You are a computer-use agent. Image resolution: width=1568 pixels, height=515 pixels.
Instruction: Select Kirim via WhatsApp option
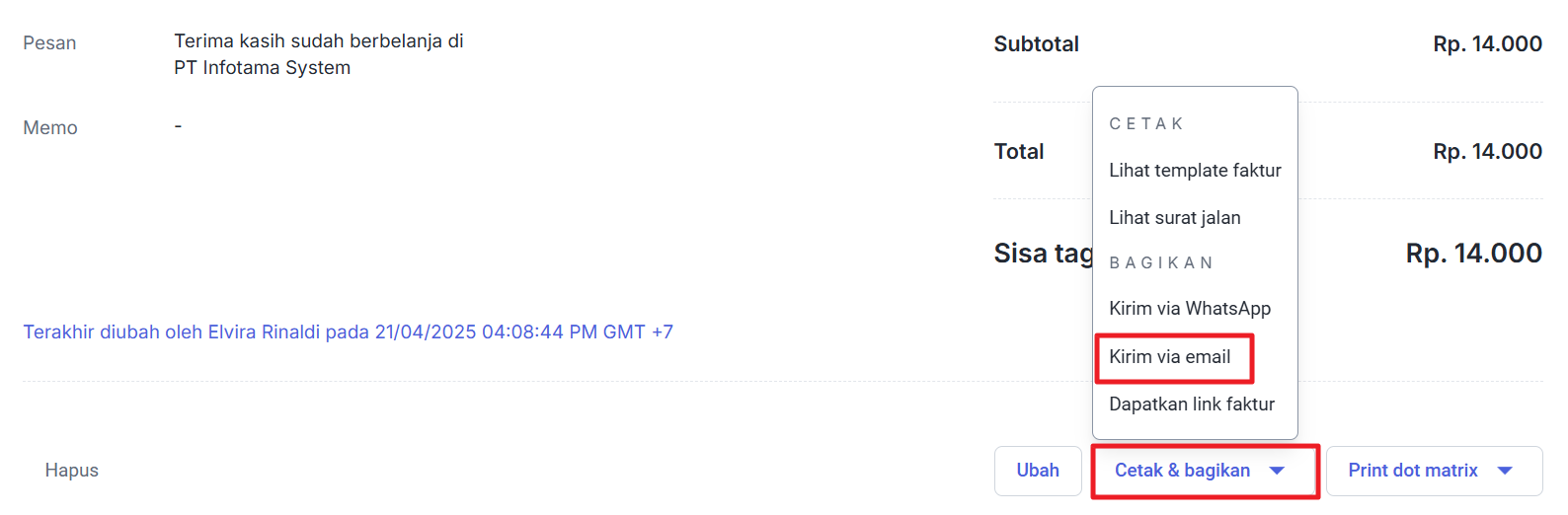tap(1190, 309)
